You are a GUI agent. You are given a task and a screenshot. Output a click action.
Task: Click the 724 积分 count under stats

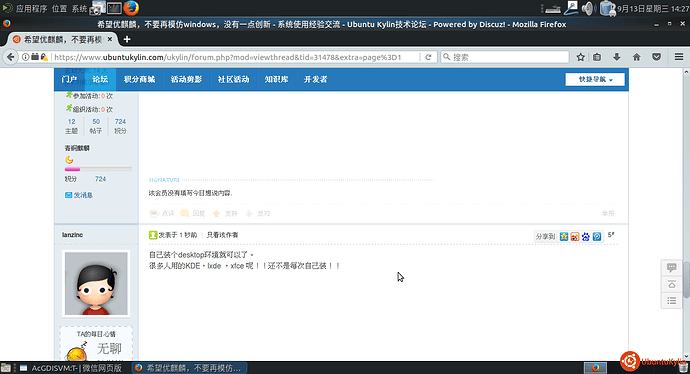click(x=120, y=121)
